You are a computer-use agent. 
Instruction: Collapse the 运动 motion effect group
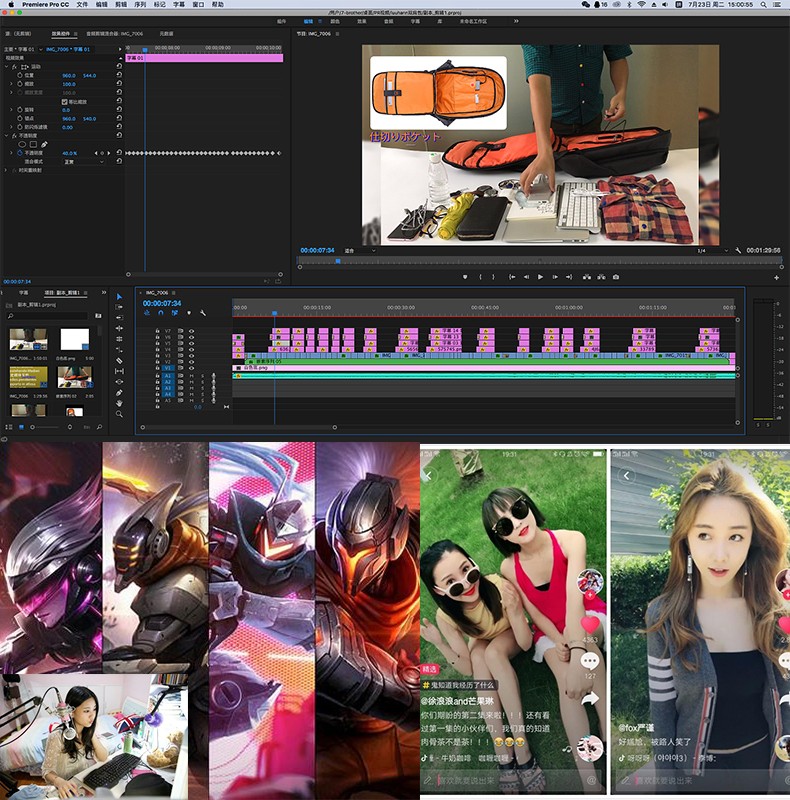[x=7, y=66]
